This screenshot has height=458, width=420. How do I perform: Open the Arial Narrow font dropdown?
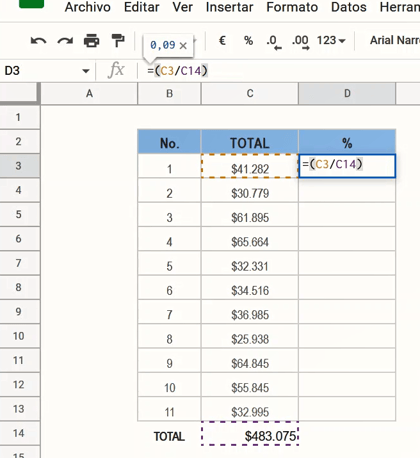point(395,40)
